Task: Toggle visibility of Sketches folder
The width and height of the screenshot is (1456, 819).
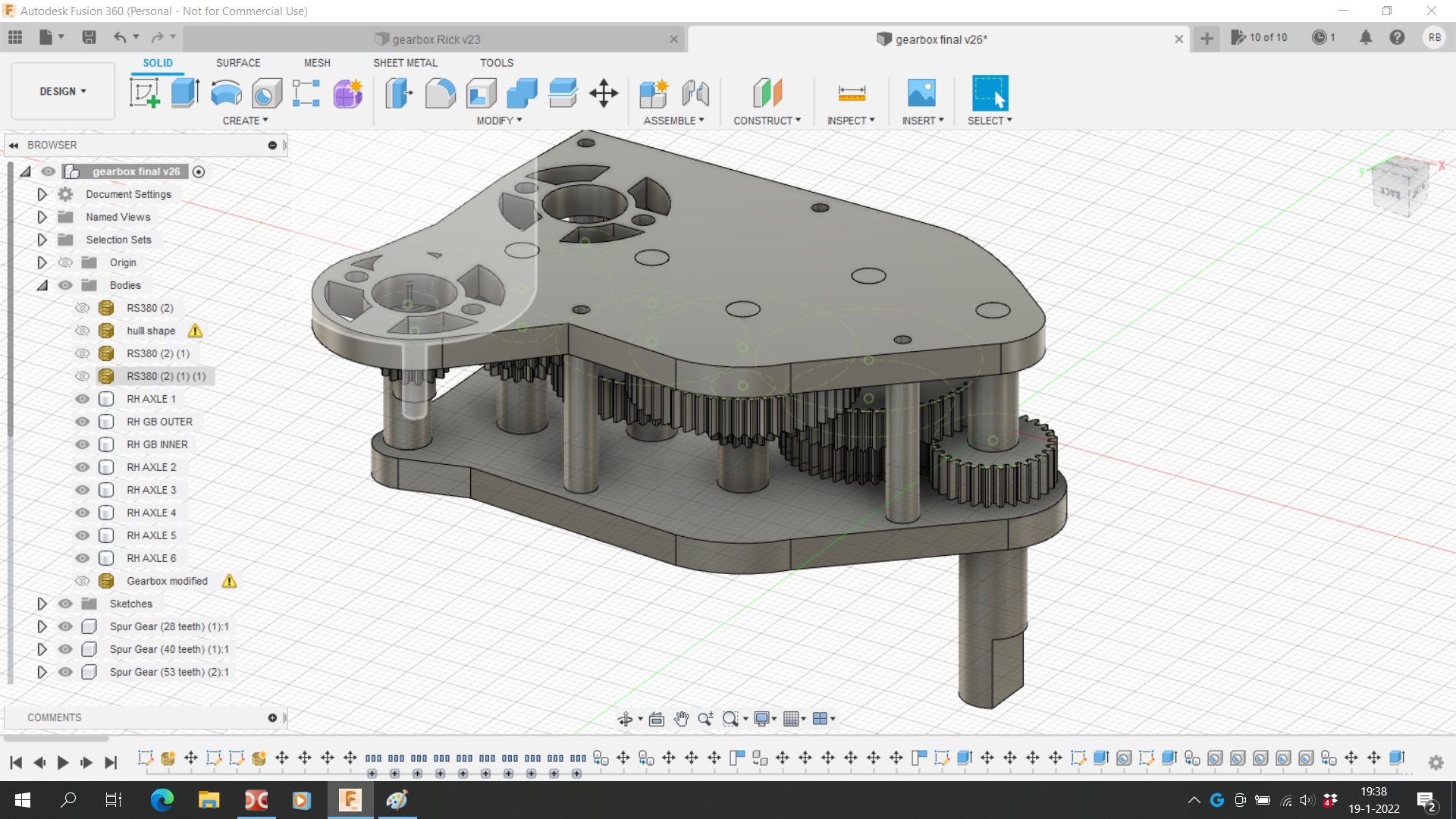Action: [66, 604]
